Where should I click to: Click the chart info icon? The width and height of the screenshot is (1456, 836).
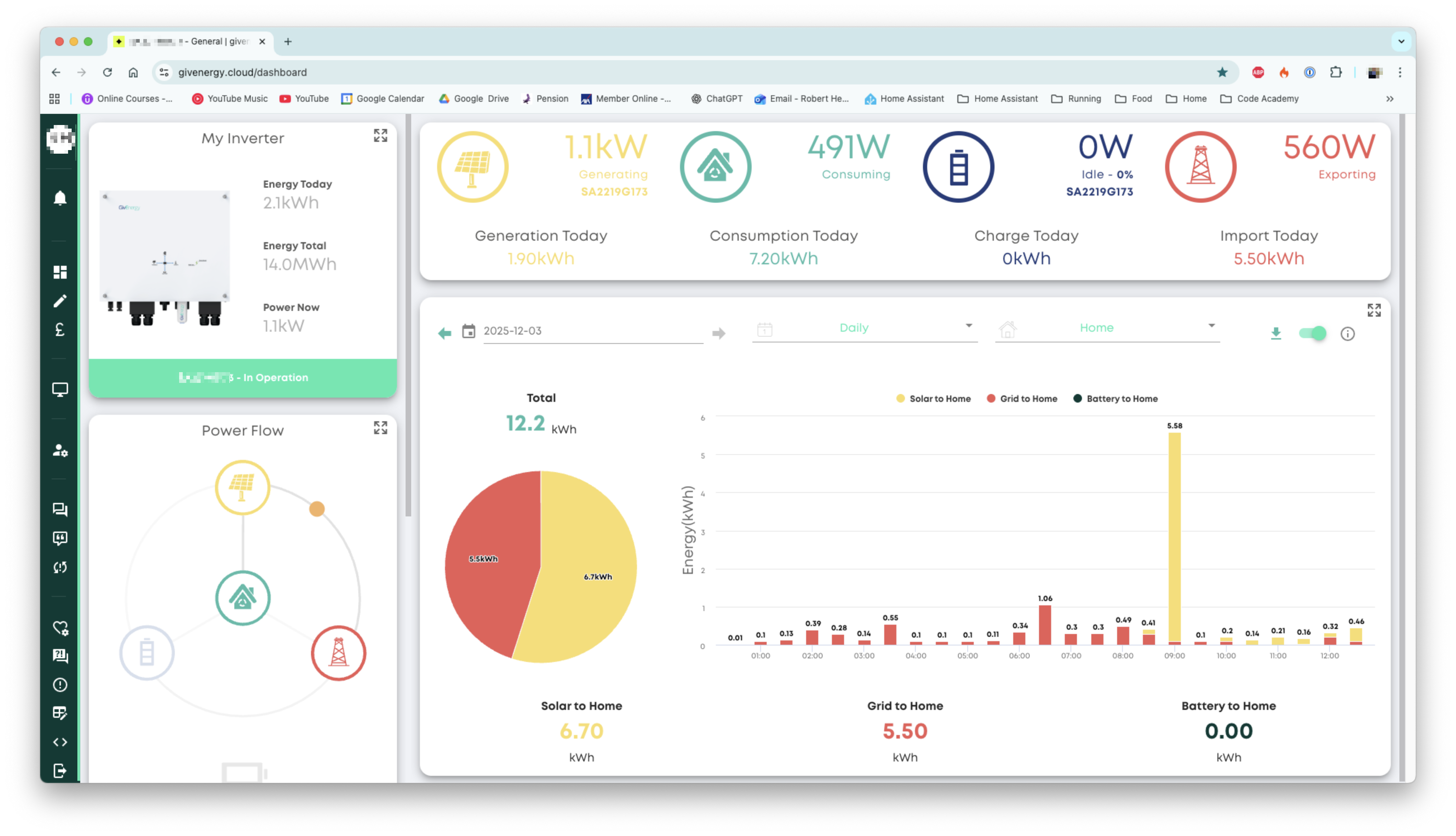click(1347, 333)
